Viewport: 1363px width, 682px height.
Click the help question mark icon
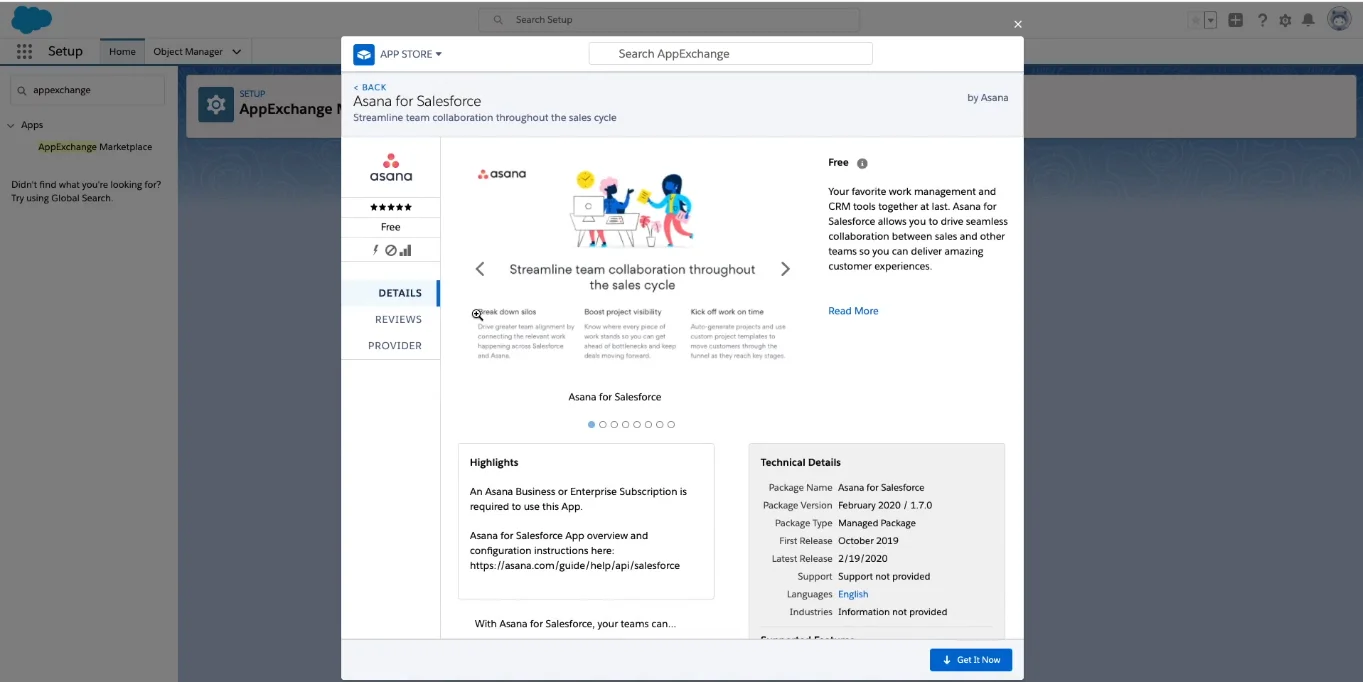click(x=1262, y=20)
